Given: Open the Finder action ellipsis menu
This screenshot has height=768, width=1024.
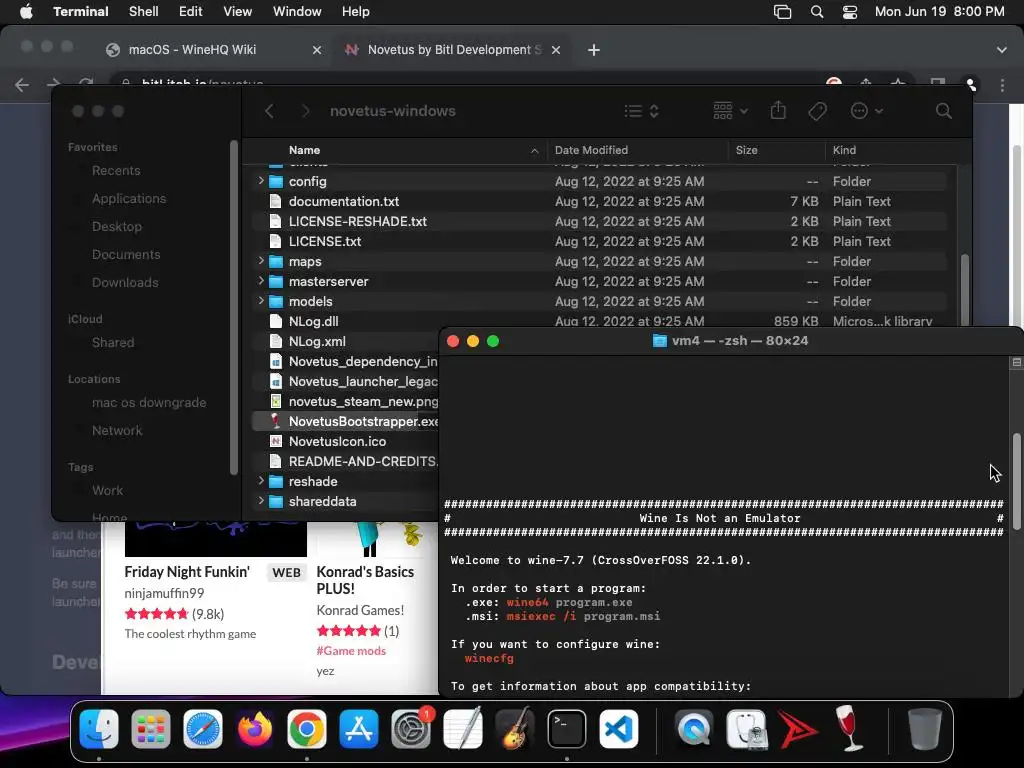Looking at the screenshot, I should [866, 111].
